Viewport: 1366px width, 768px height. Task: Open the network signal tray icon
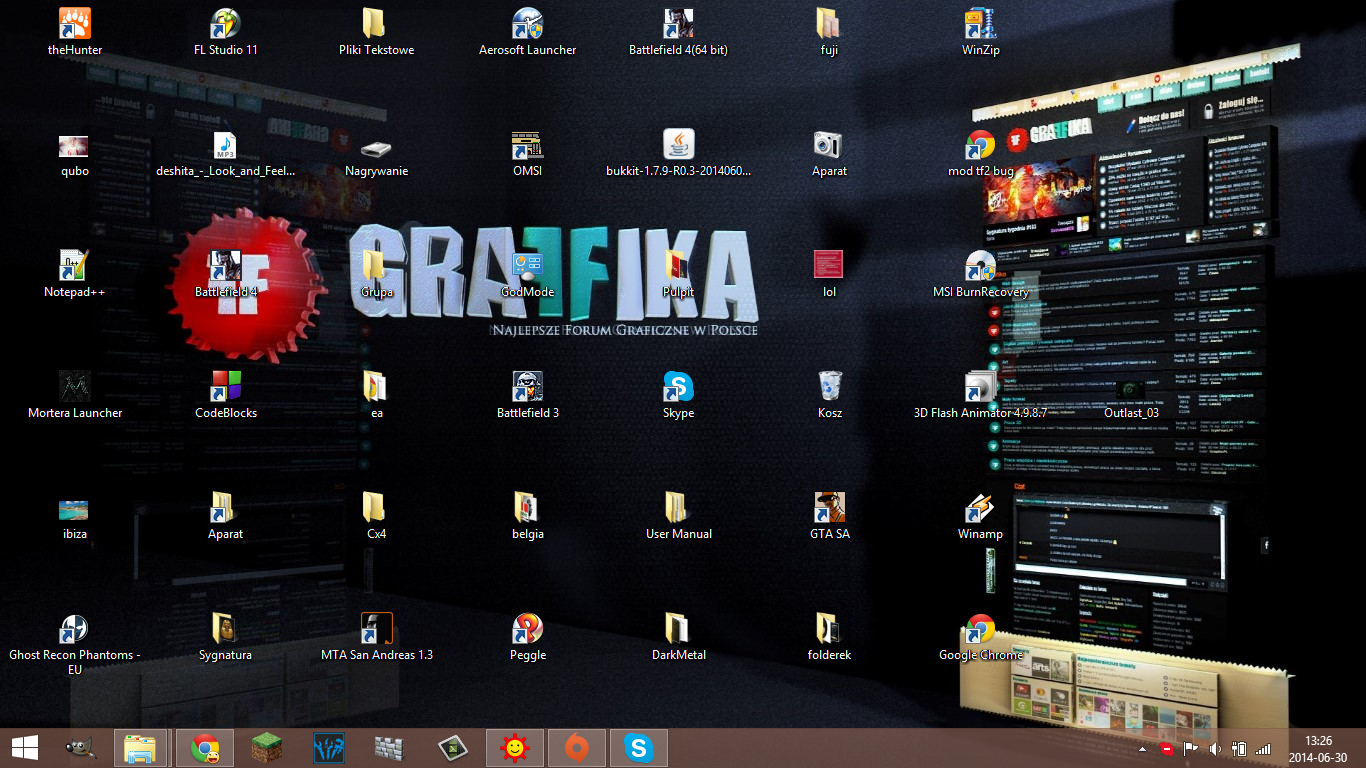[1263, 748]
